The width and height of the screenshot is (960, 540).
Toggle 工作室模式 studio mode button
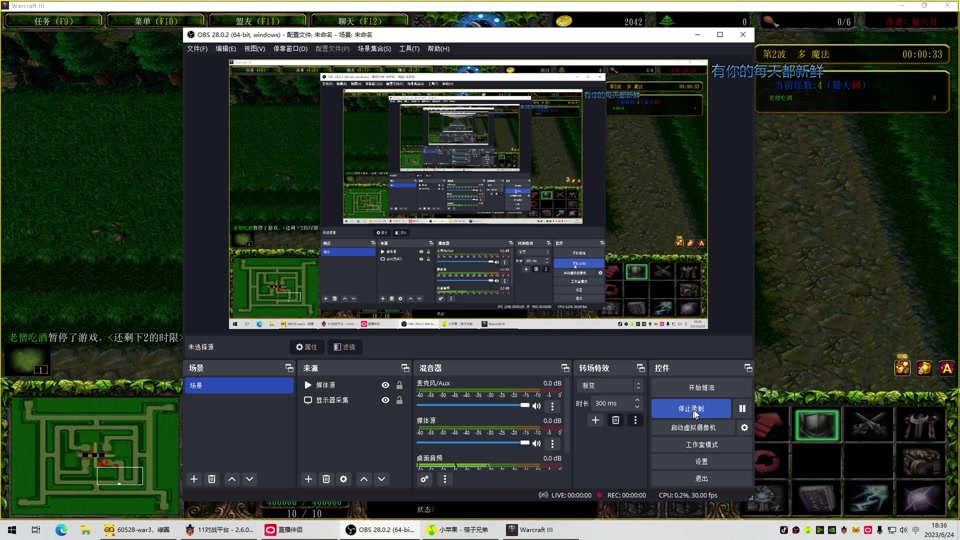tap(701, 444)
